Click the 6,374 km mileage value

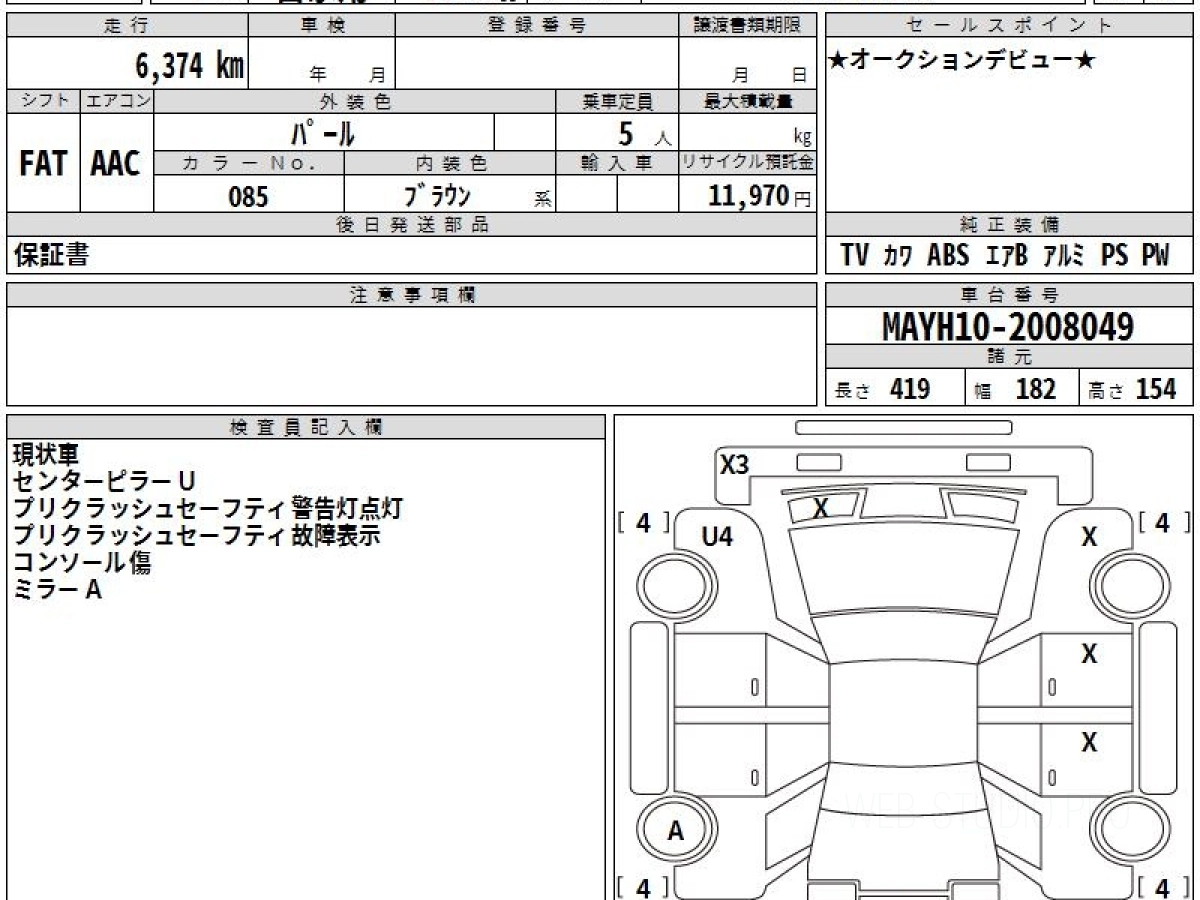point(189,66)
